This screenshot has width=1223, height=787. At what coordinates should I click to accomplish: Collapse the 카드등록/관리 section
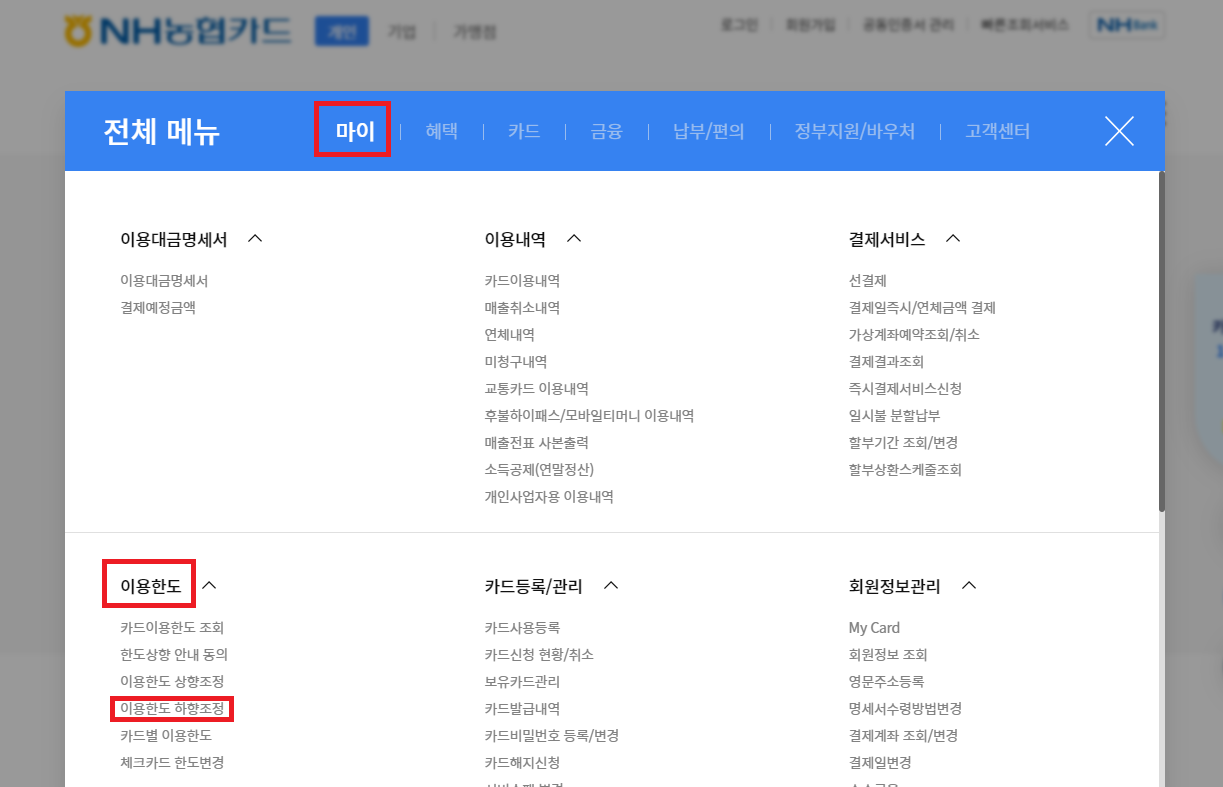[611, 587]
